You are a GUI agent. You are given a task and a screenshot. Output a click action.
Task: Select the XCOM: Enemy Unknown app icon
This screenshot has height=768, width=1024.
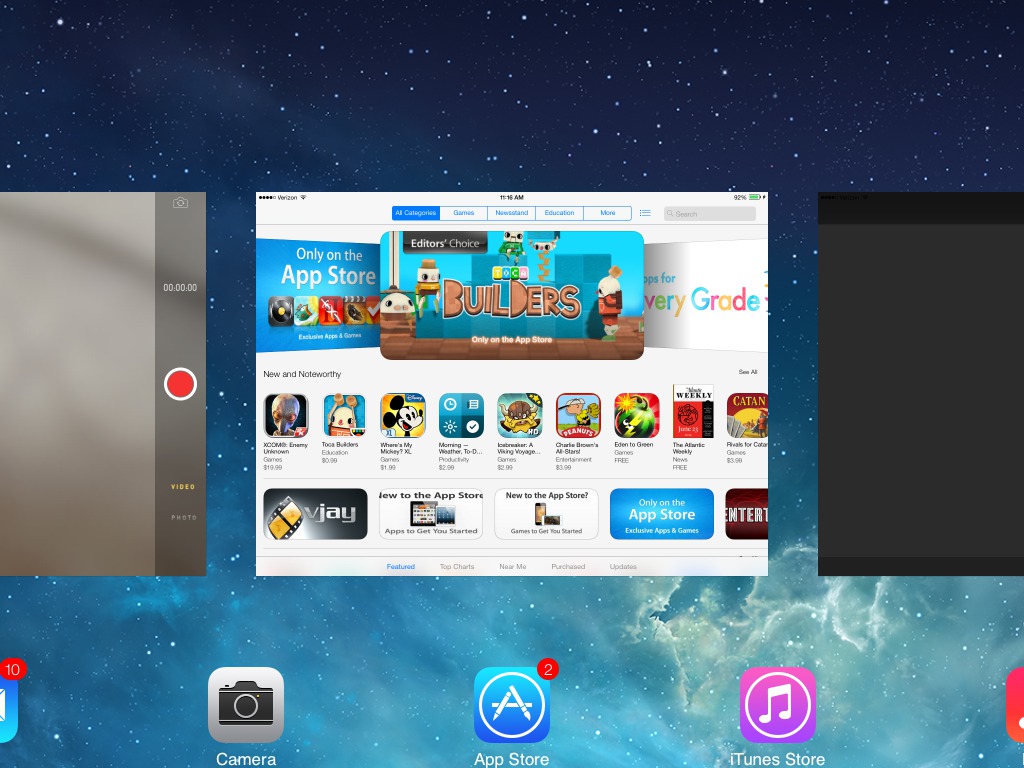[x=285, y=415]
